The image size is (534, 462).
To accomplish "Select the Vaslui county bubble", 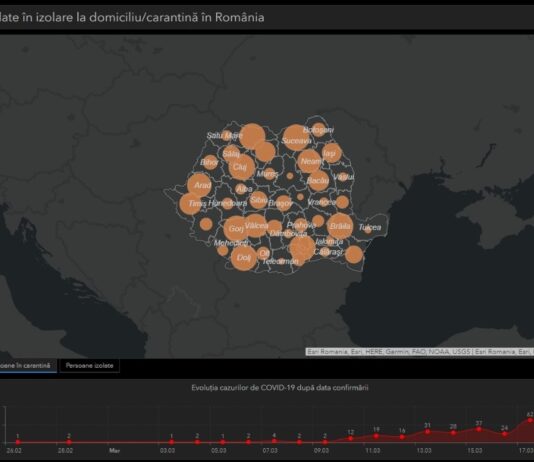I will point(343,177).
